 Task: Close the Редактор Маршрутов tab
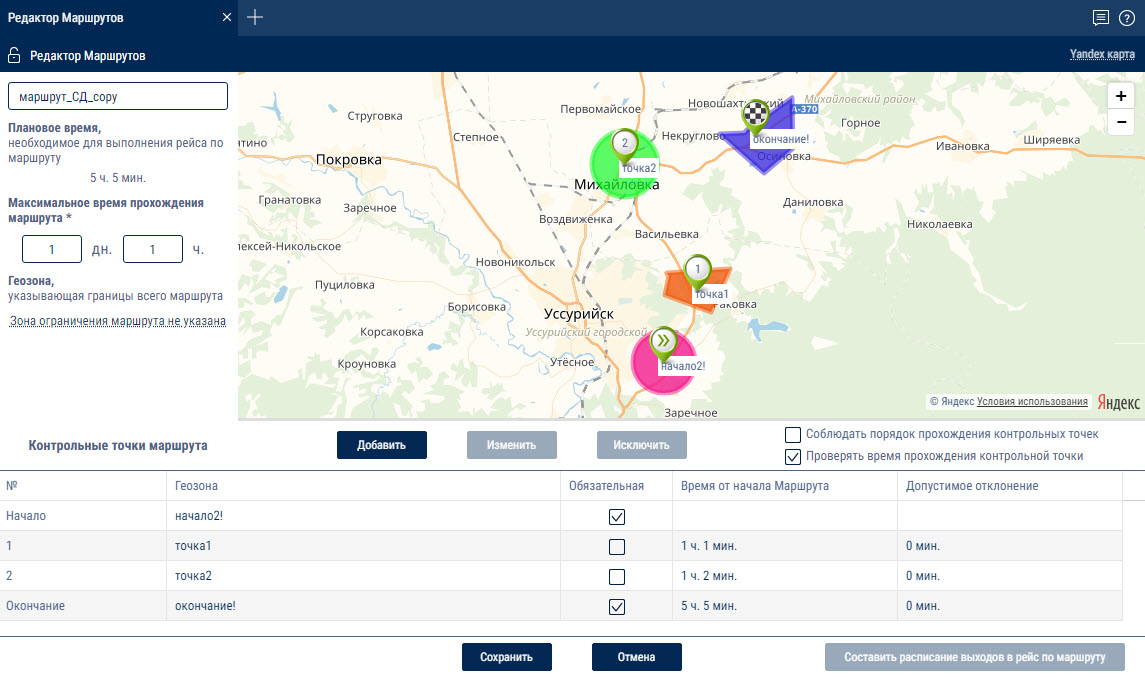point(227,17)
